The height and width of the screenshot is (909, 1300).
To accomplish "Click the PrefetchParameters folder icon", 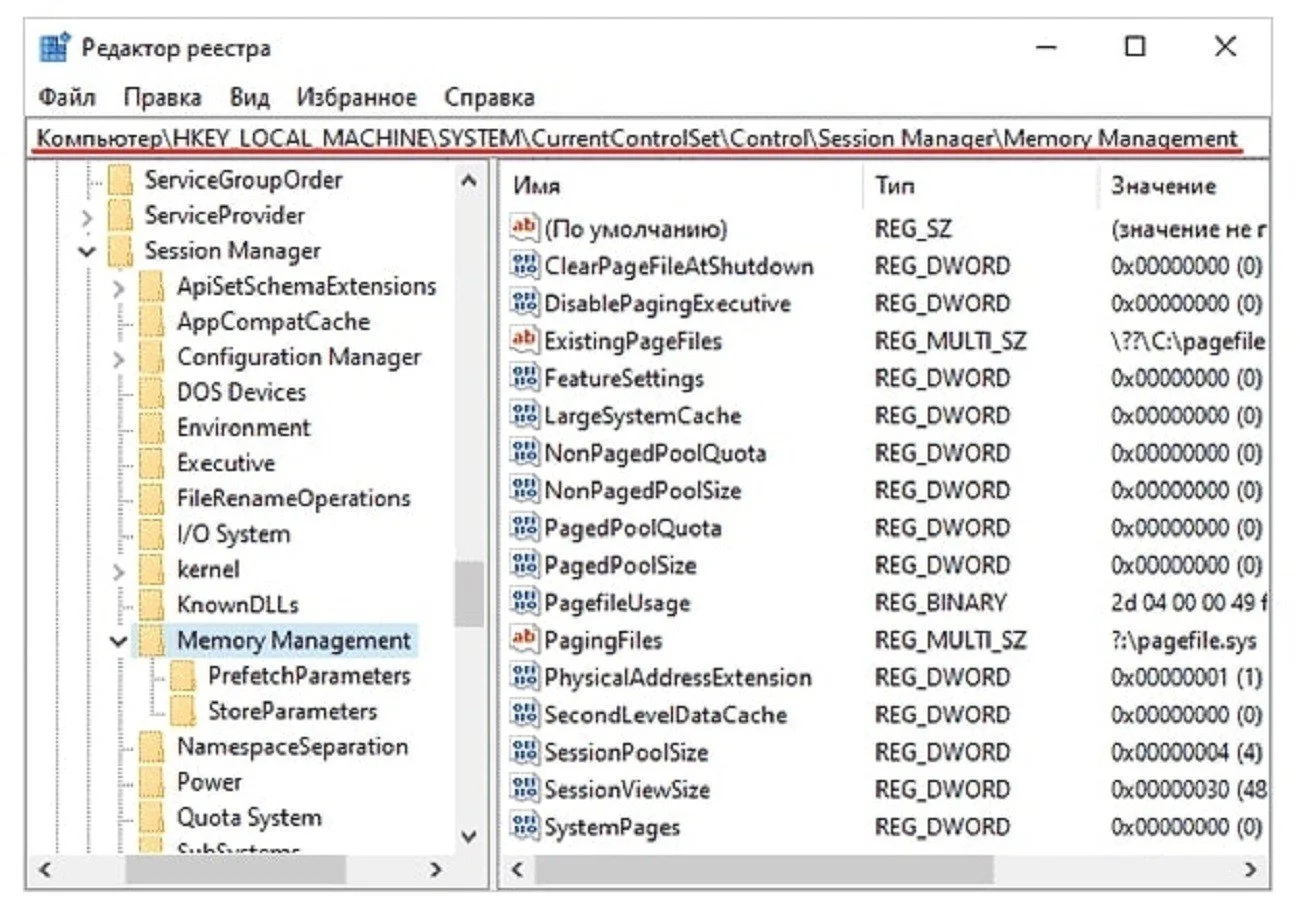I will tap(183, 676).
